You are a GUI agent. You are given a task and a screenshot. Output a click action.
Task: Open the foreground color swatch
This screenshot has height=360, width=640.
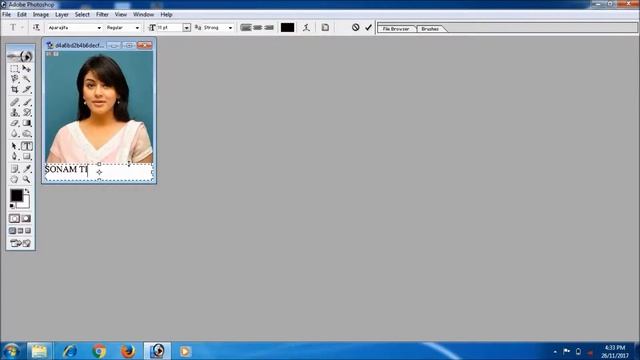pos(16,196)
